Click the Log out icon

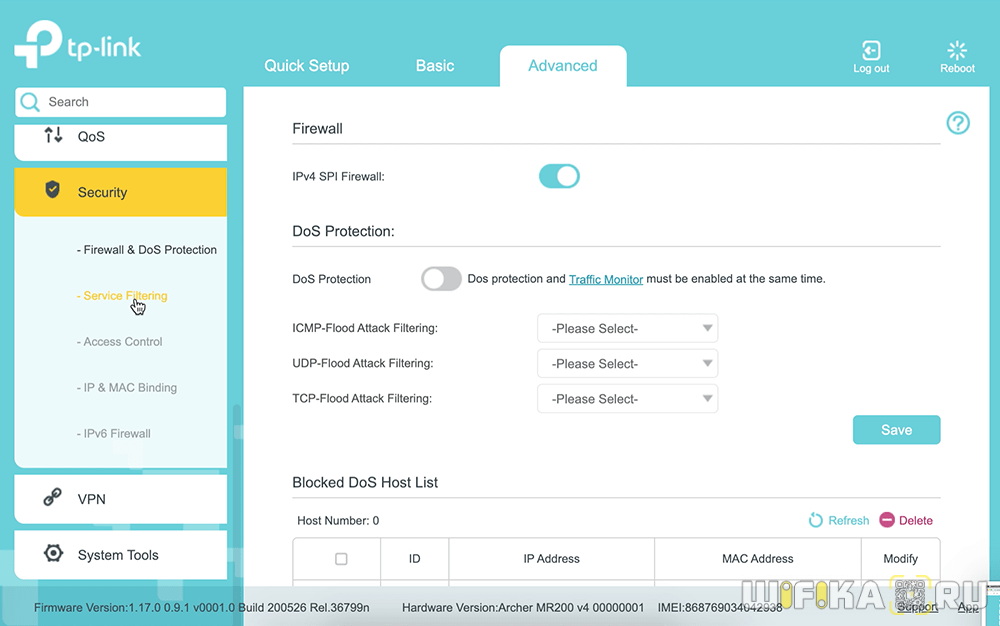pos(870,50)
